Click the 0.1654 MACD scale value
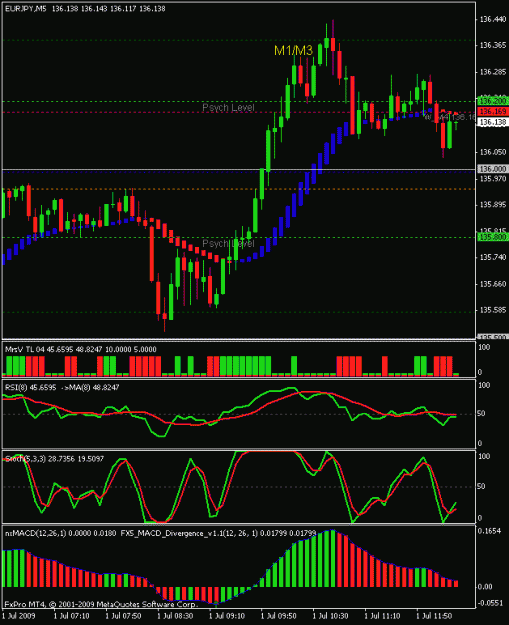The image size is (509, 625). coord(491,532)
